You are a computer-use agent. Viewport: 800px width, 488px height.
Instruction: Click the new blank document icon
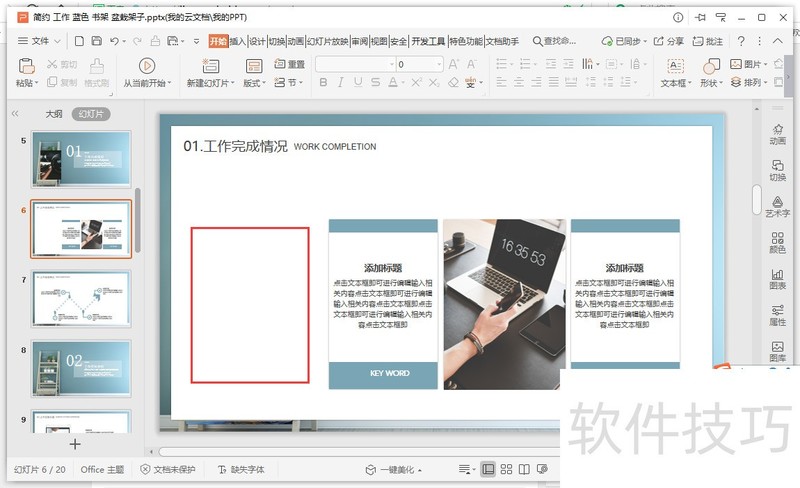79,41
